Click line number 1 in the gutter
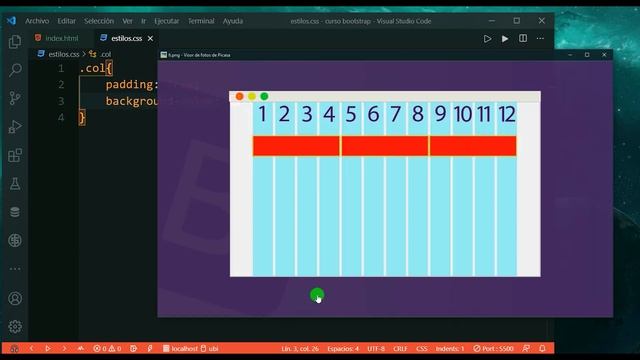Screen dimensions: 640x360 point(61,68)
